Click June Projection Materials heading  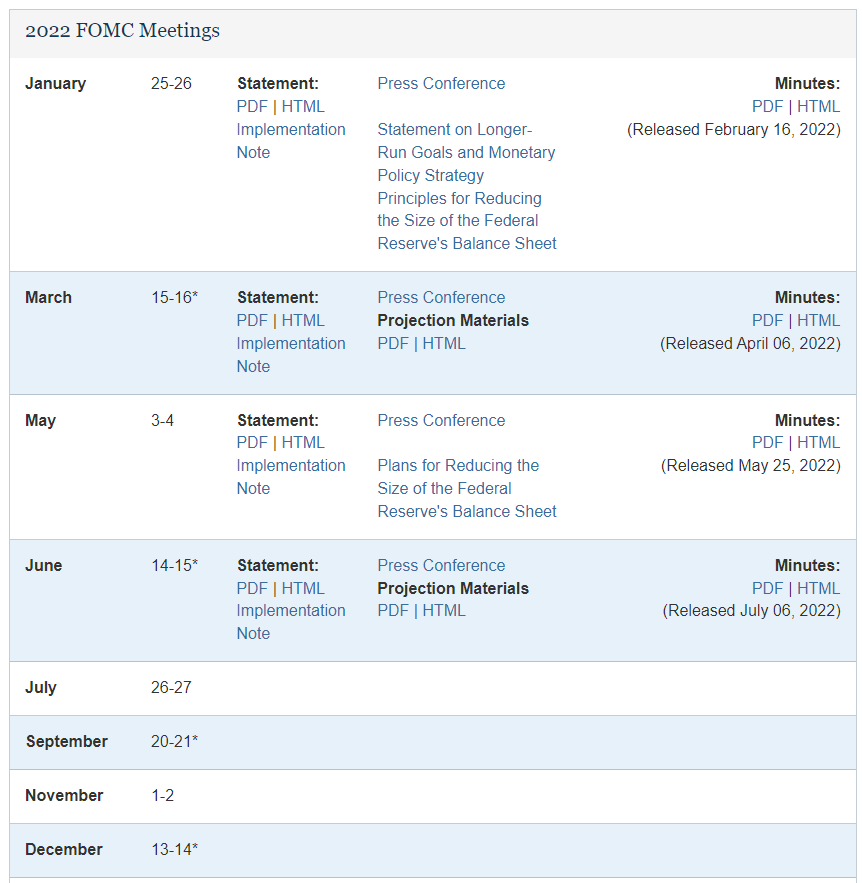click(x=453, y=588)
